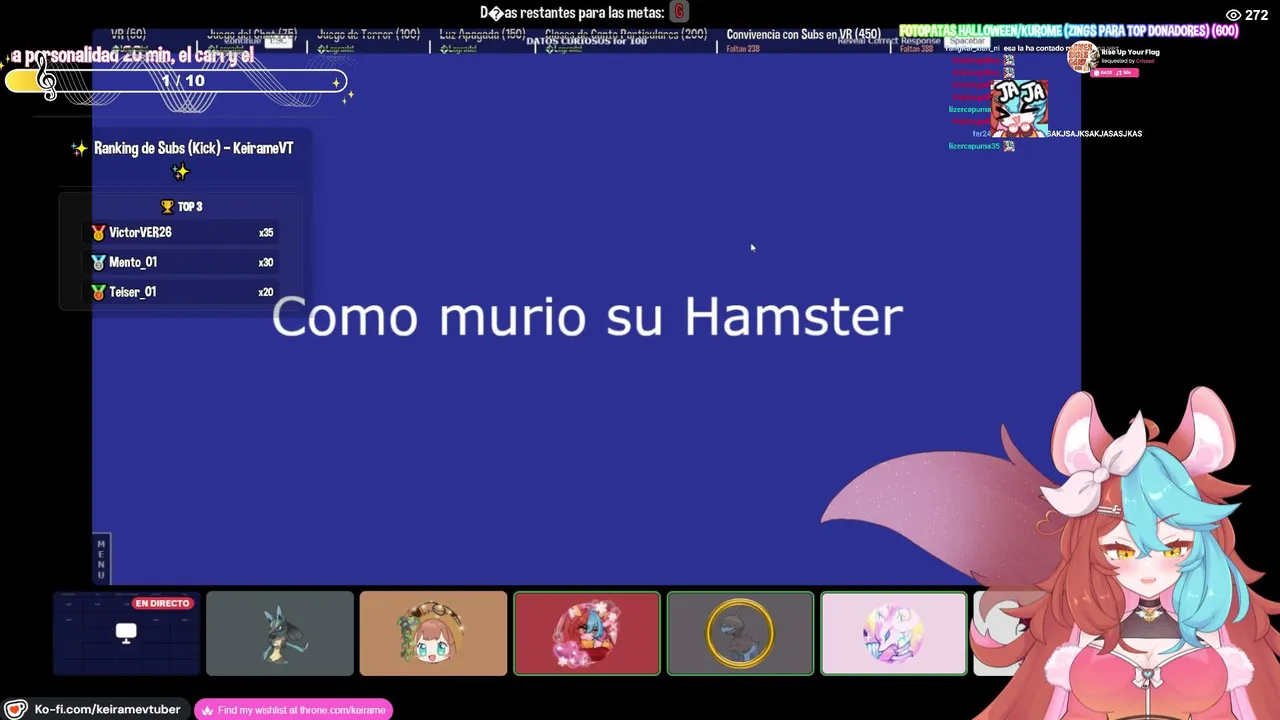The height and width of the screenshot is (720, 1280).
Task: Click the song request album thumbnail
Action: (x=1082, y=59)
